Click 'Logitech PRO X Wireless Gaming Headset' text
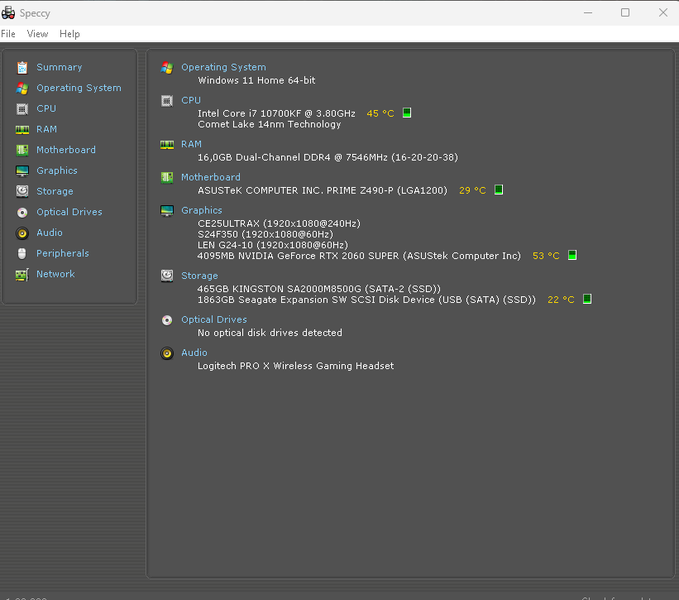 click(x=296, y=366)
